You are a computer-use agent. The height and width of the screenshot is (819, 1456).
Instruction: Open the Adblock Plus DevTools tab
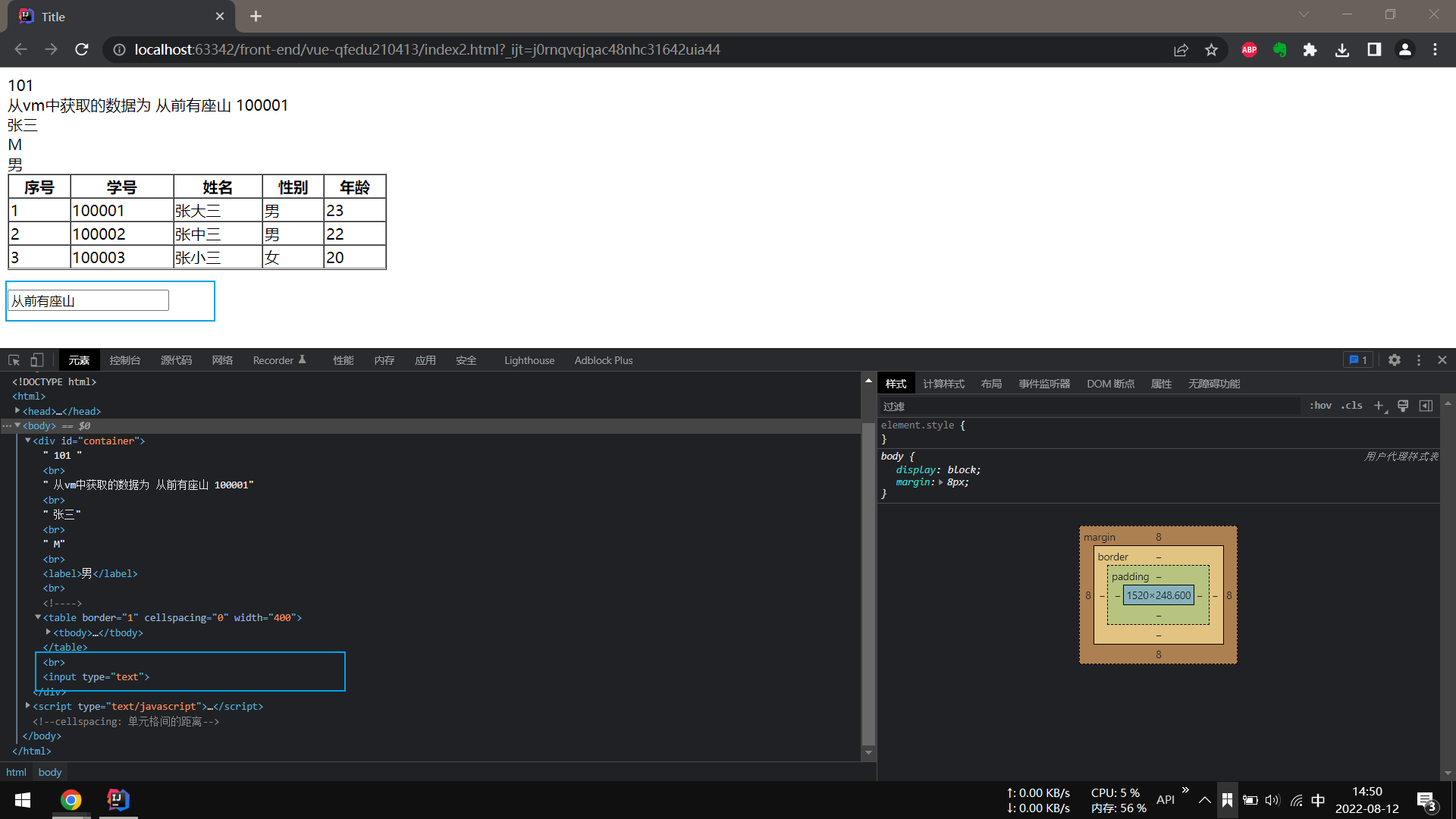pos(603,360)
